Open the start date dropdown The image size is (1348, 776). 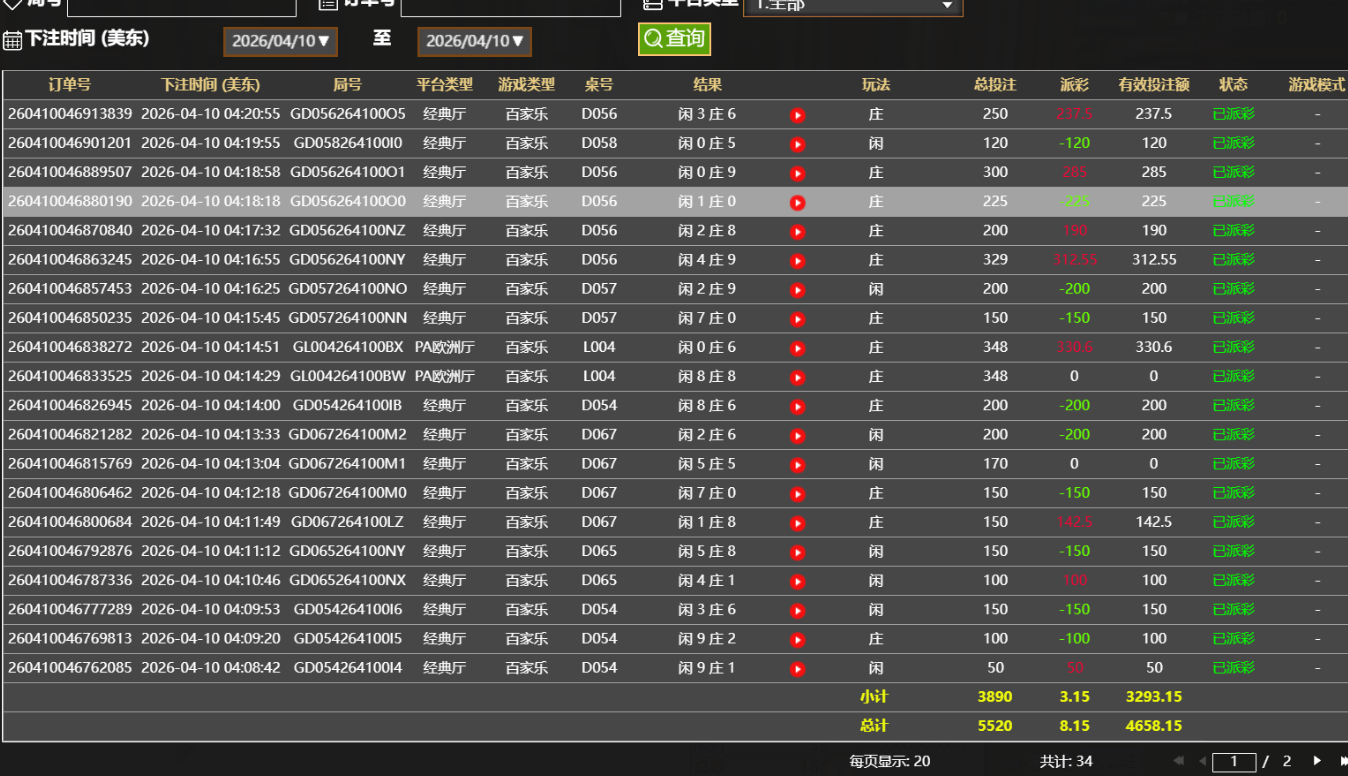(x=280, y=41)
